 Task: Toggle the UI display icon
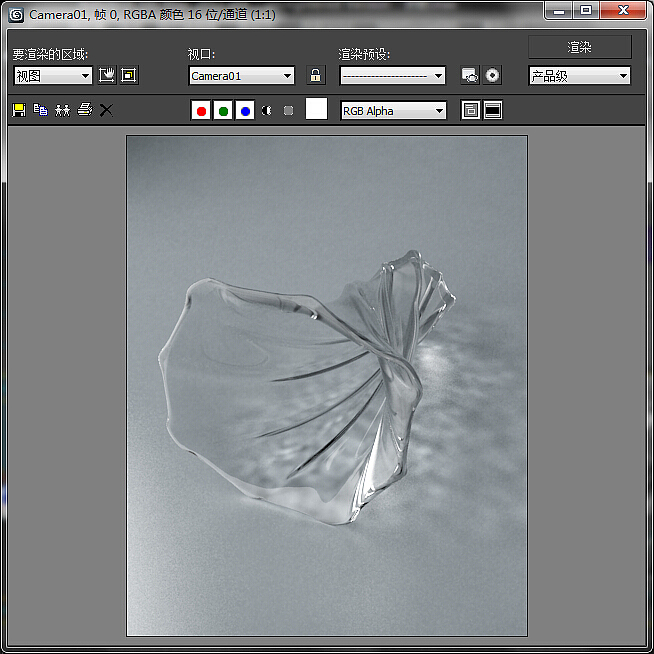click(493, 111)
